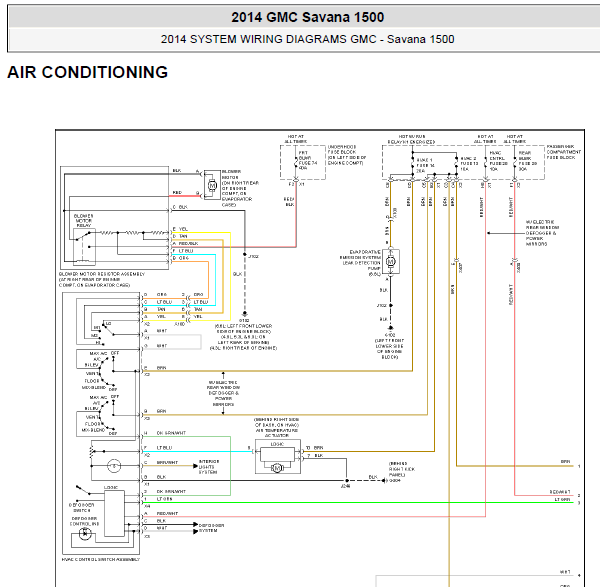The image size is (600, 587).
Task: Click "RED/BLK" label at resistor assembly pin A
Action: coord(188,243)
